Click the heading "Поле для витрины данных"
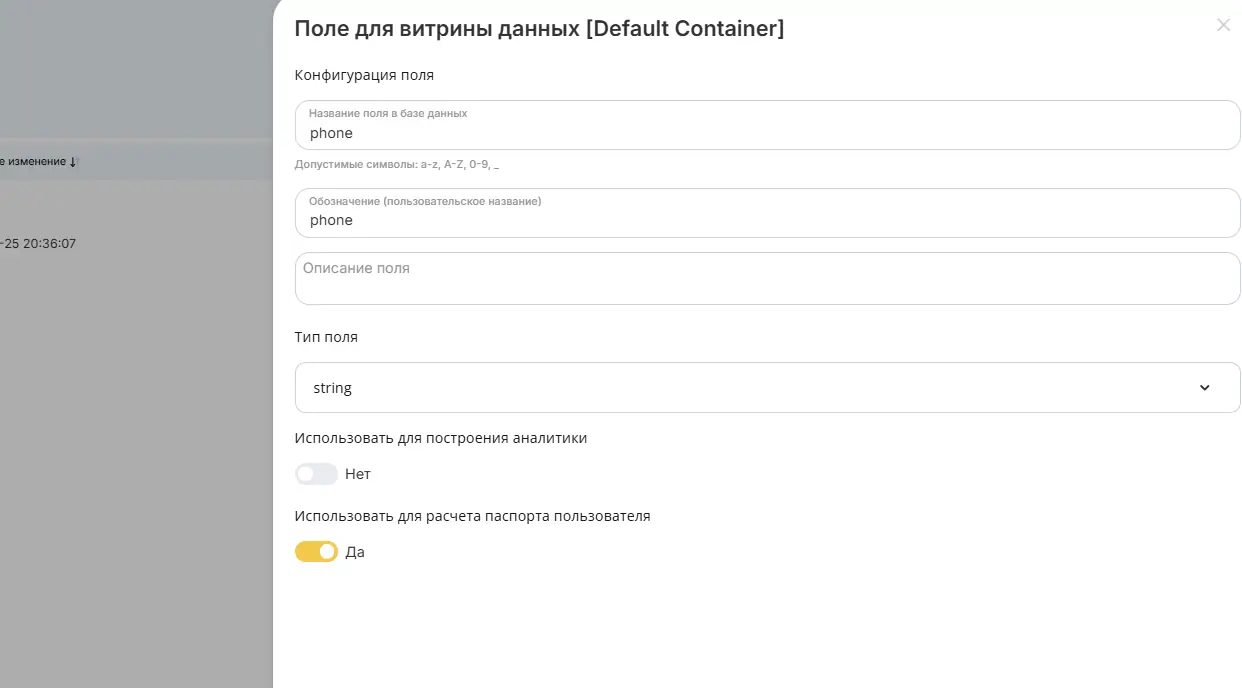This screenshot has width=1242, height=688. [436, 28]
